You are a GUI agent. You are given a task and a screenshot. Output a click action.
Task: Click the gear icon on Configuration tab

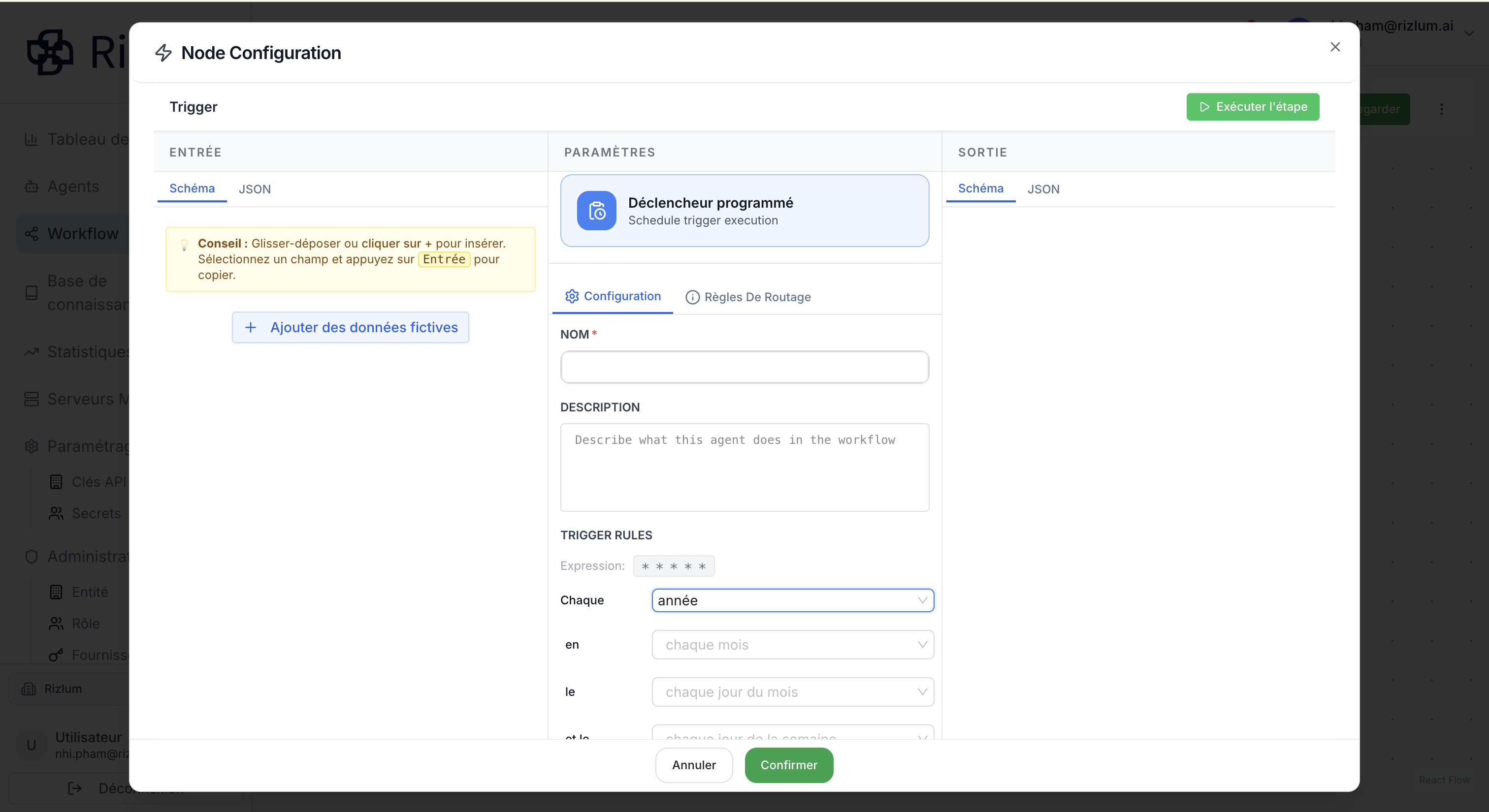[572, 296]
